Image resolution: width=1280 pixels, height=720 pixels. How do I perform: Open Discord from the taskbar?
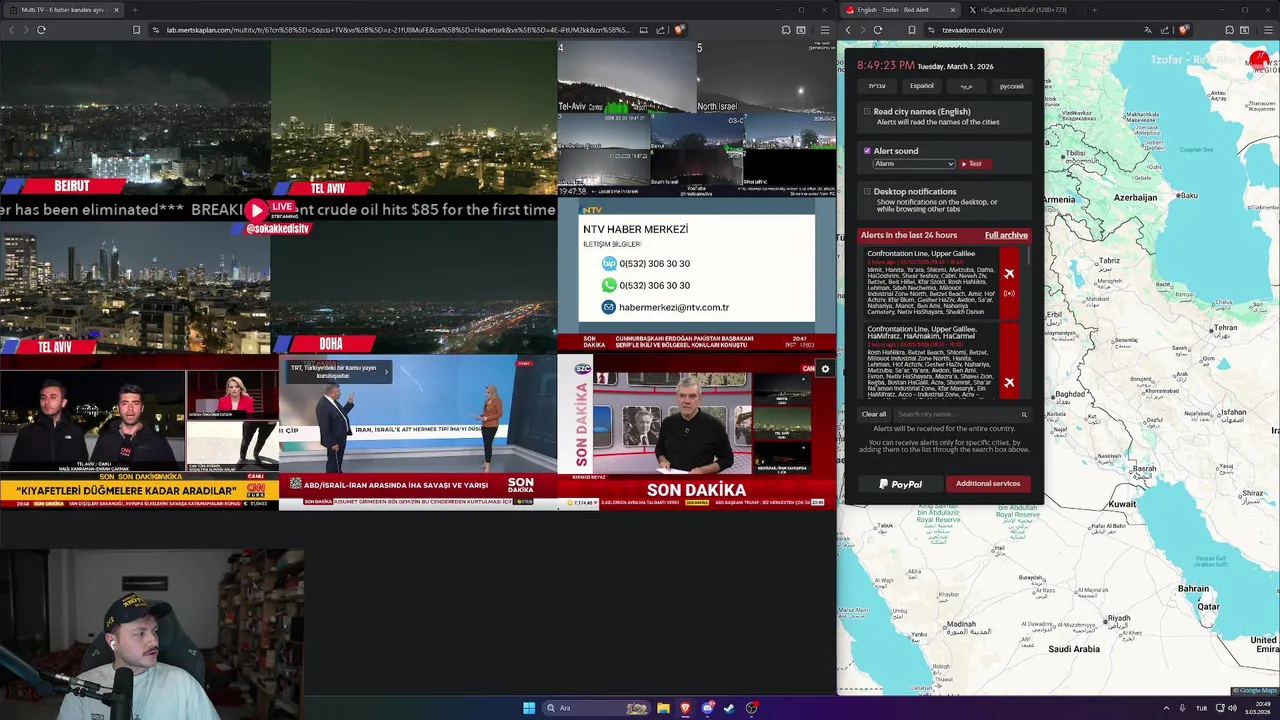coord(707,708)
